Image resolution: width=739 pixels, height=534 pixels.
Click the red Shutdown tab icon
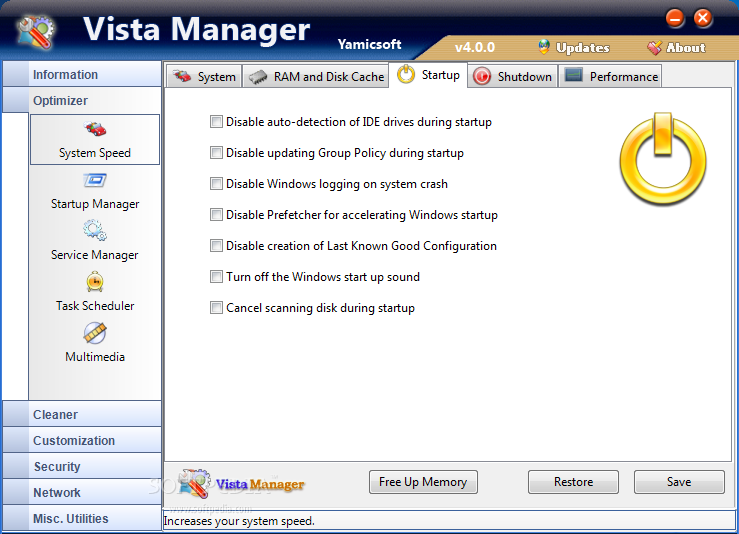[x=482, y=76]
